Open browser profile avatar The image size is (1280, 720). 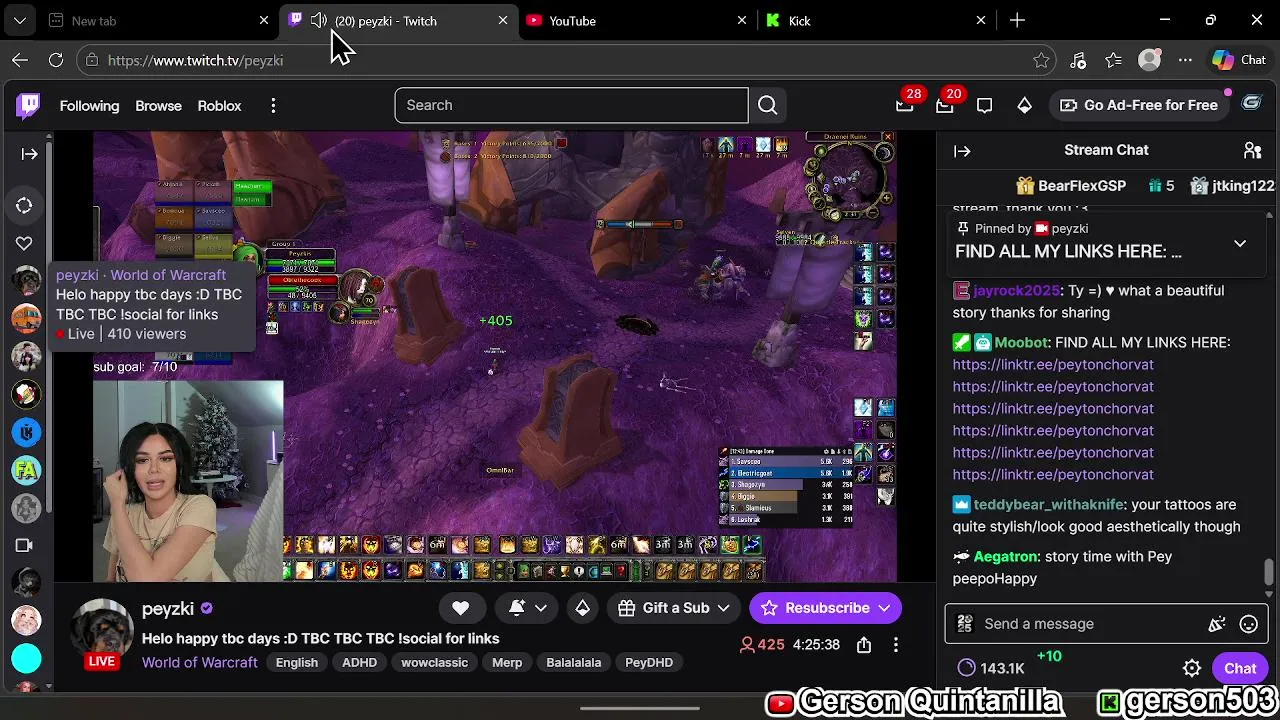click(x=1150, y=60)
